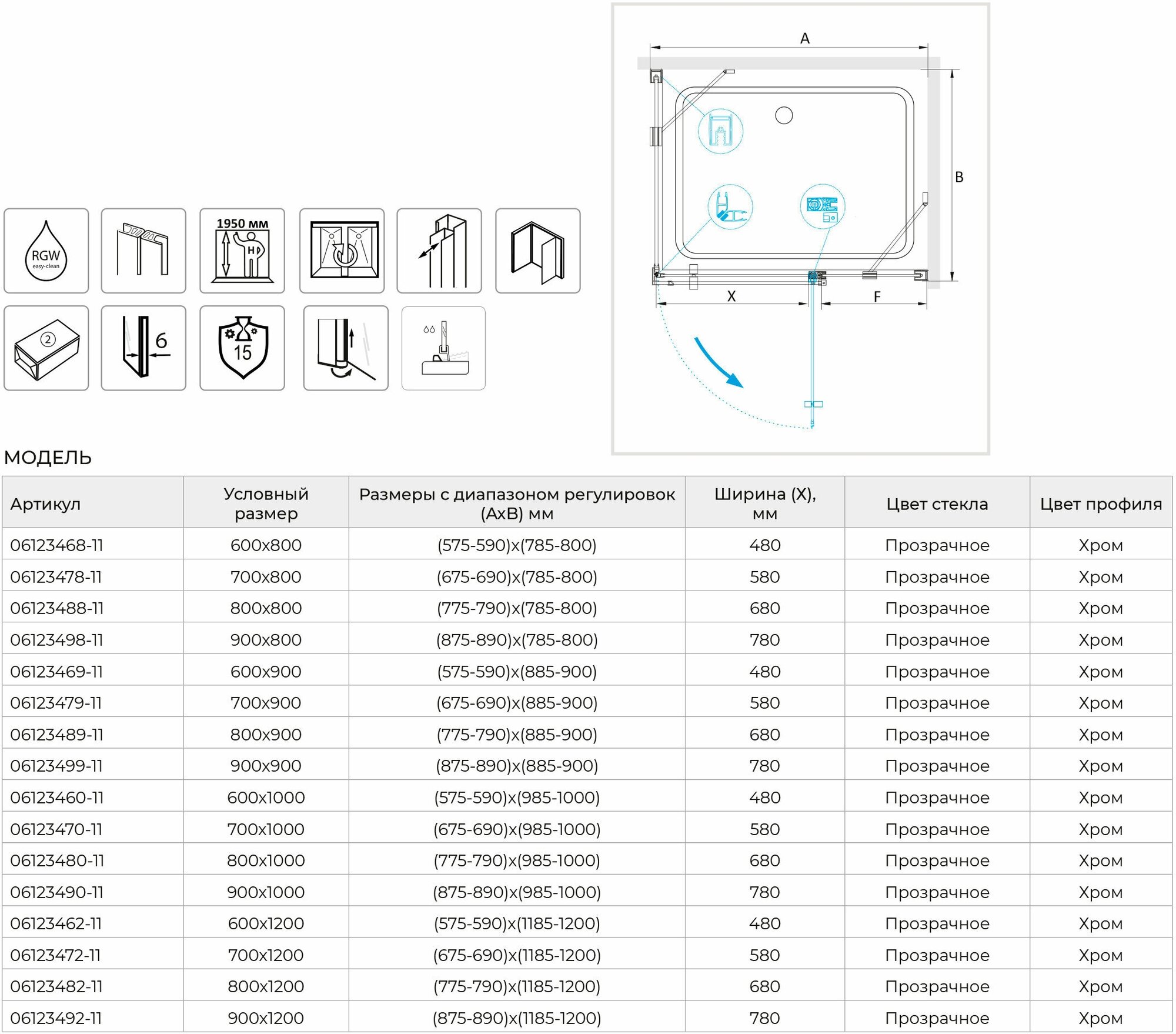Click the RGW easy-clean droplet icon
This screenshot has height=1034, width=1176.
pyautogui.click(x=46, y=251)
